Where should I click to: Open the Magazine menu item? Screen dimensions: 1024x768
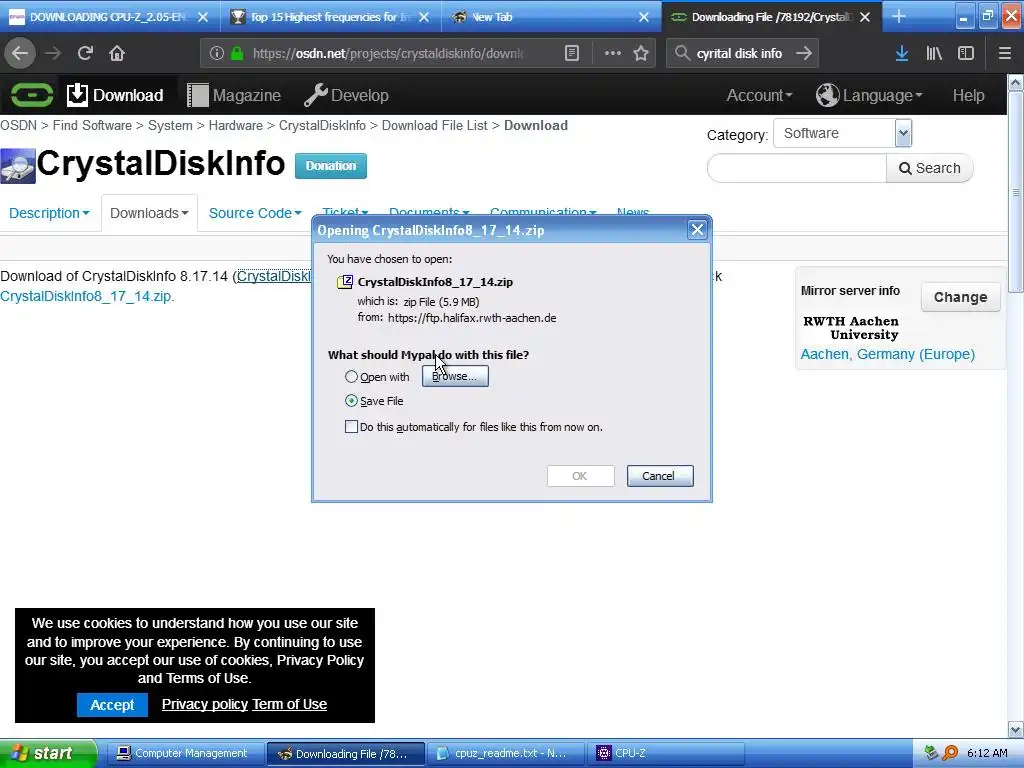click(x=234, y=95)
